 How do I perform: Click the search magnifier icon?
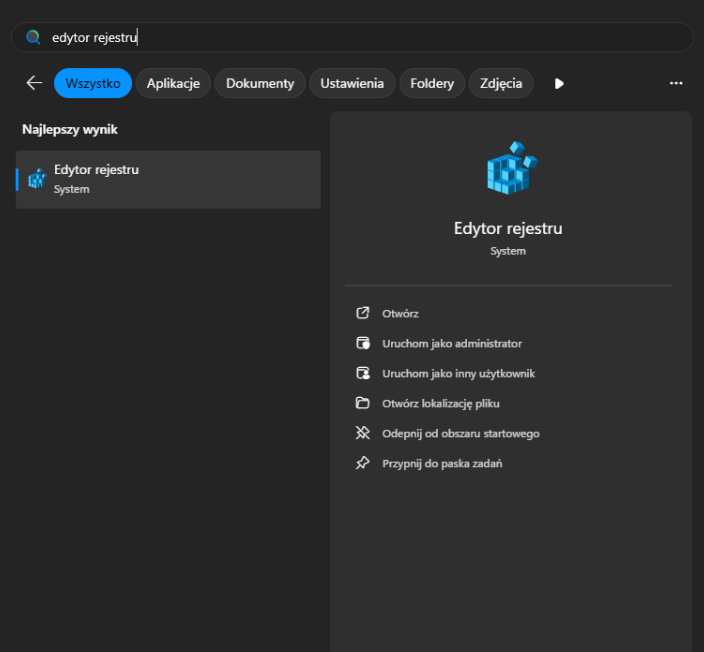tap(33, 37)
